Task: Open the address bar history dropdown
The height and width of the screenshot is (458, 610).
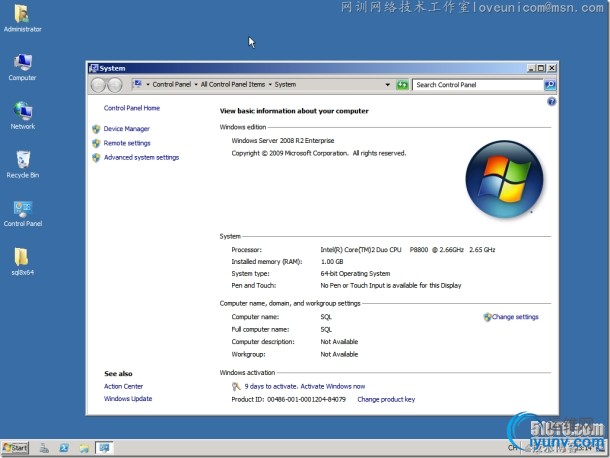Action: coord(387,84)
